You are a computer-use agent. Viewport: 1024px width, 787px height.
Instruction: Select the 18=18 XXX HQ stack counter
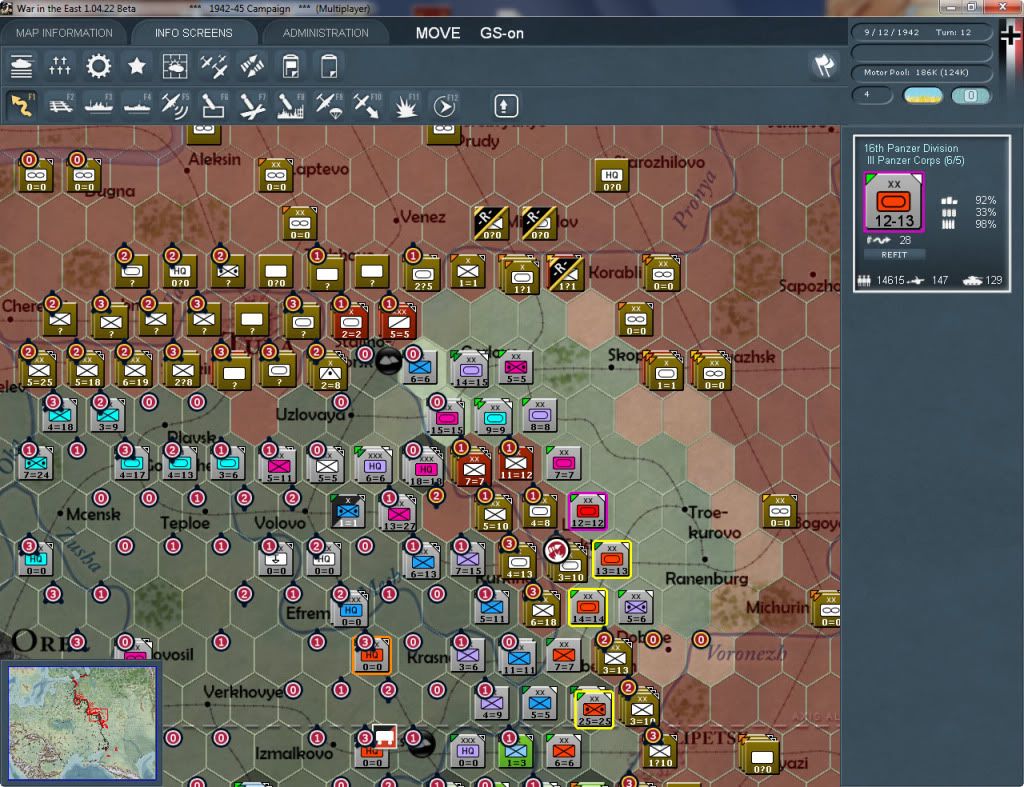[x=424, y=466]
